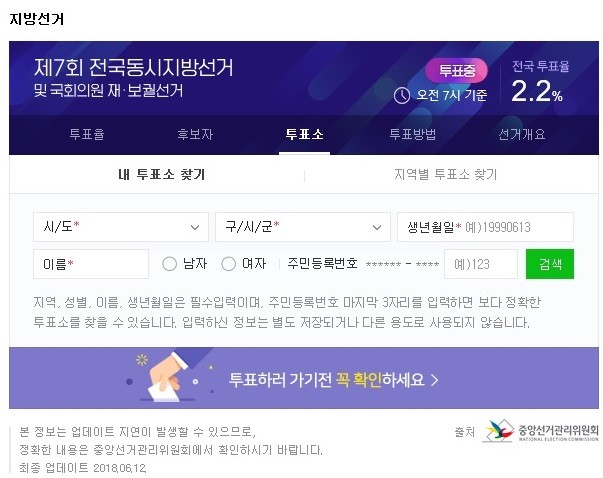Open the 선거개요 tab
The image size is (603, 478).
(521, 134)
